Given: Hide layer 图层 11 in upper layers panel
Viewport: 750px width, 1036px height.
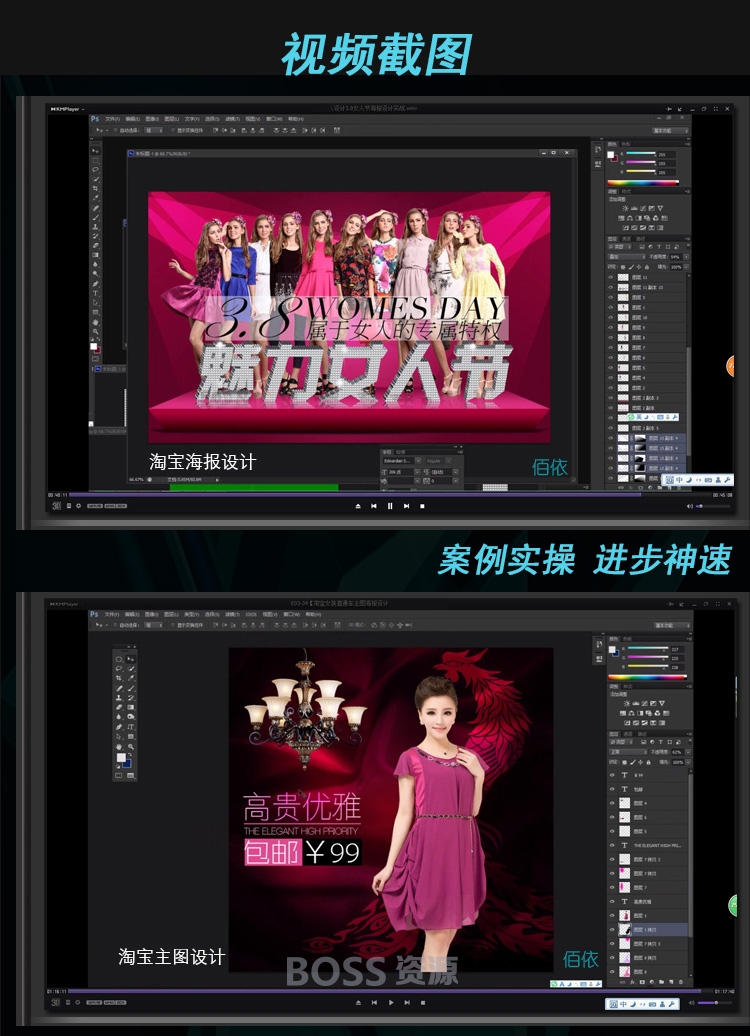Looking at the screenshot, I should 611,278.
